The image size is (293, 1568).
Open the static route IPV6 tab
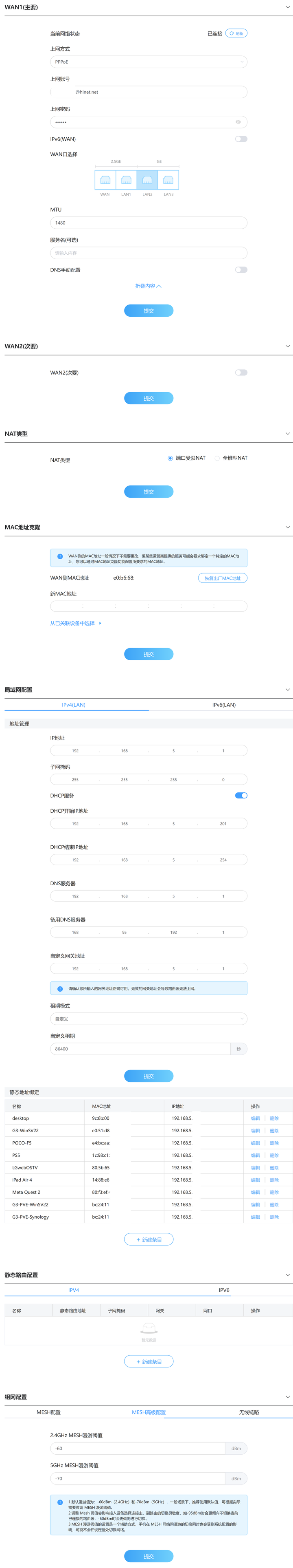tap(224, 1290)
